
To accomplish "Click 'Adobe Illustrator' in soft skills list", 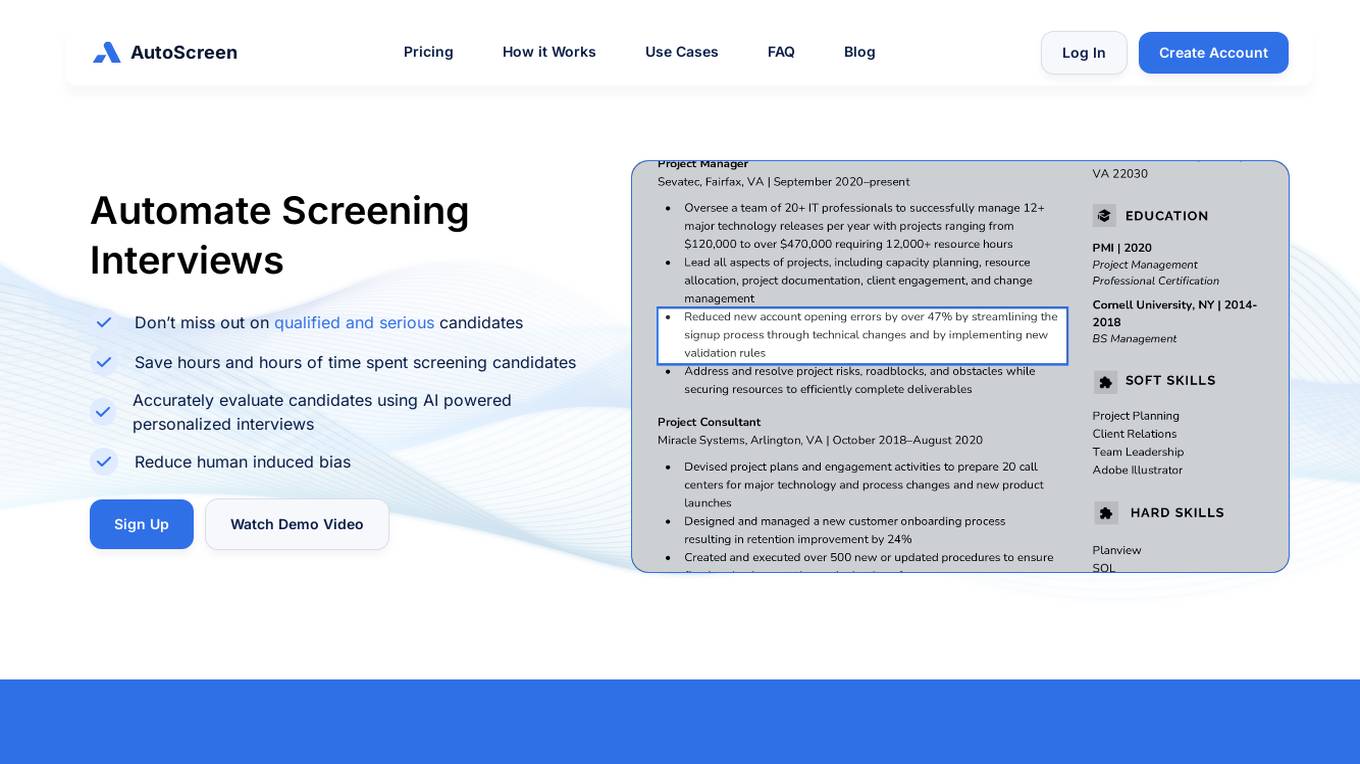I will click(1137, 470).
